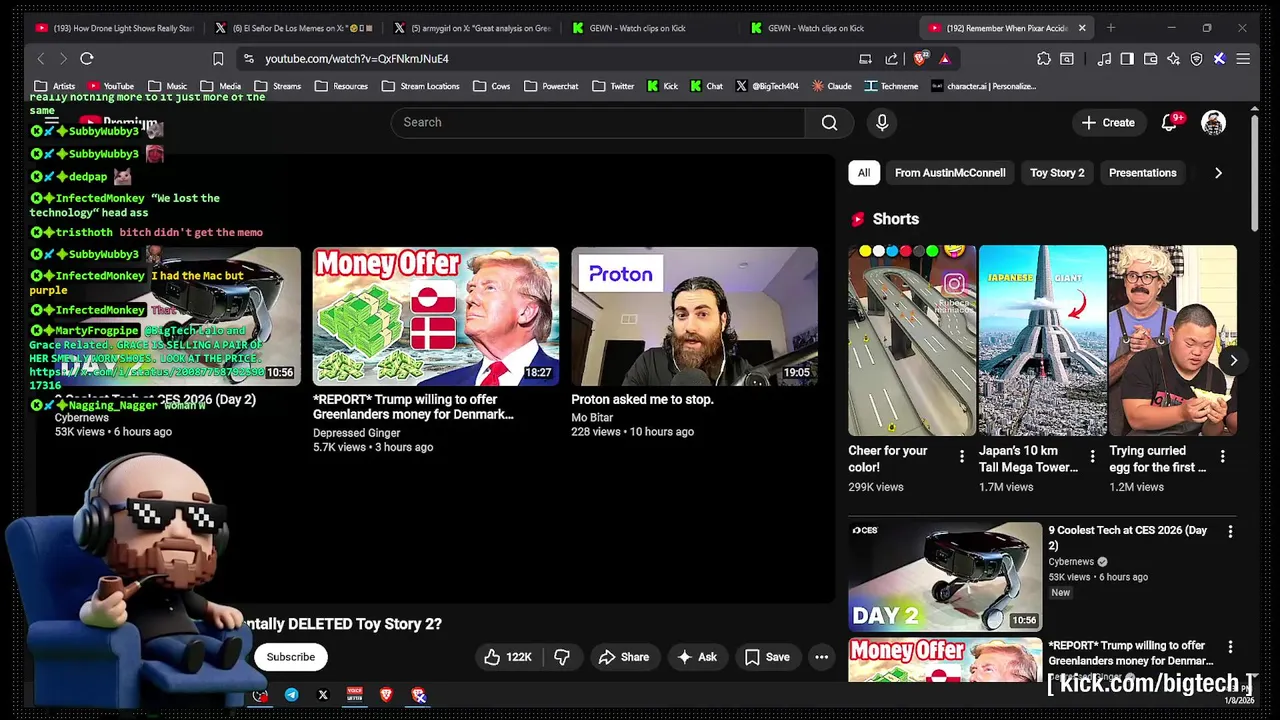Open Money Offer Trump video thumbnail
Image resolution: width=1280 pixels, height=720 pixels.
(436, 316)
